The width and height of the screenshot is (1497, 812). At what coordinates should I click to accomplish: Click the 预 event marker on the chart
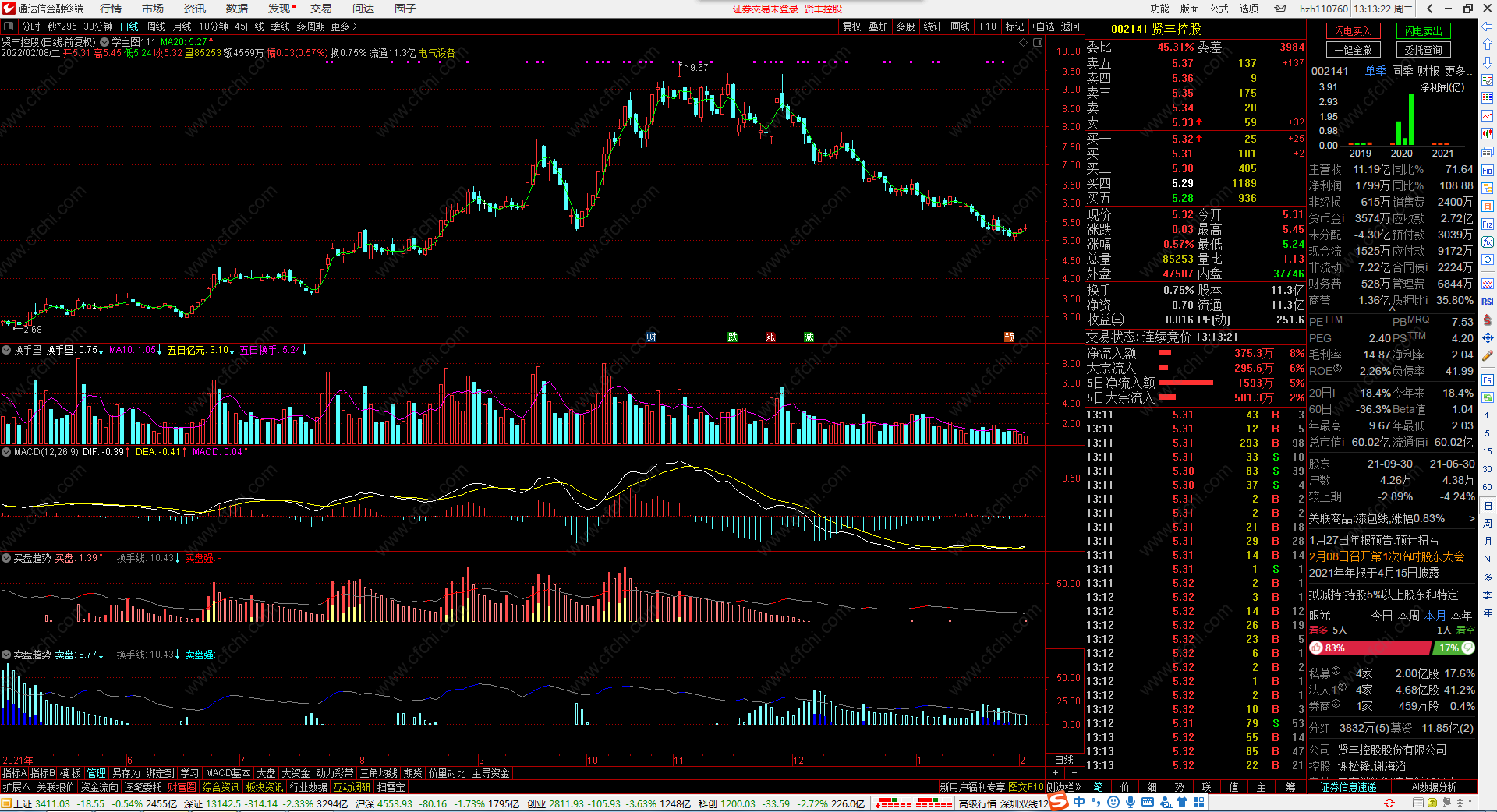[x=1009, y=337]
